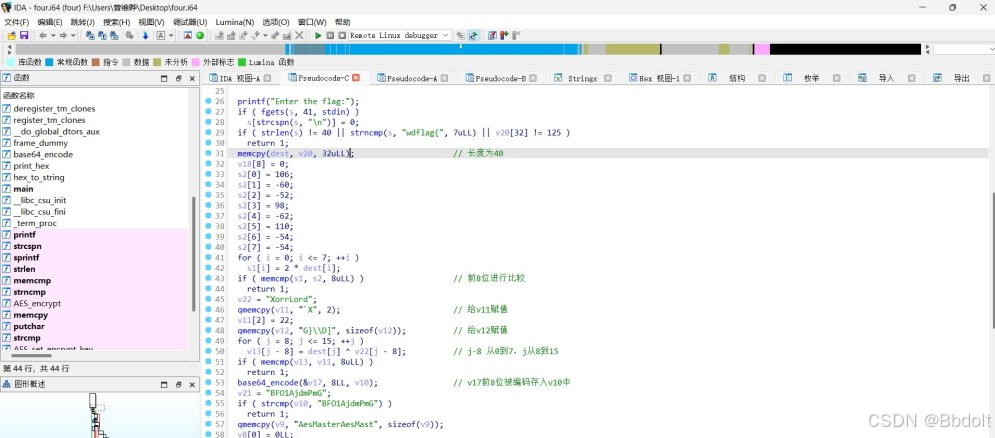Screen dimensions: 995x438
Task: Open the 选项(O) menu
Action: (x=275, y=22)
